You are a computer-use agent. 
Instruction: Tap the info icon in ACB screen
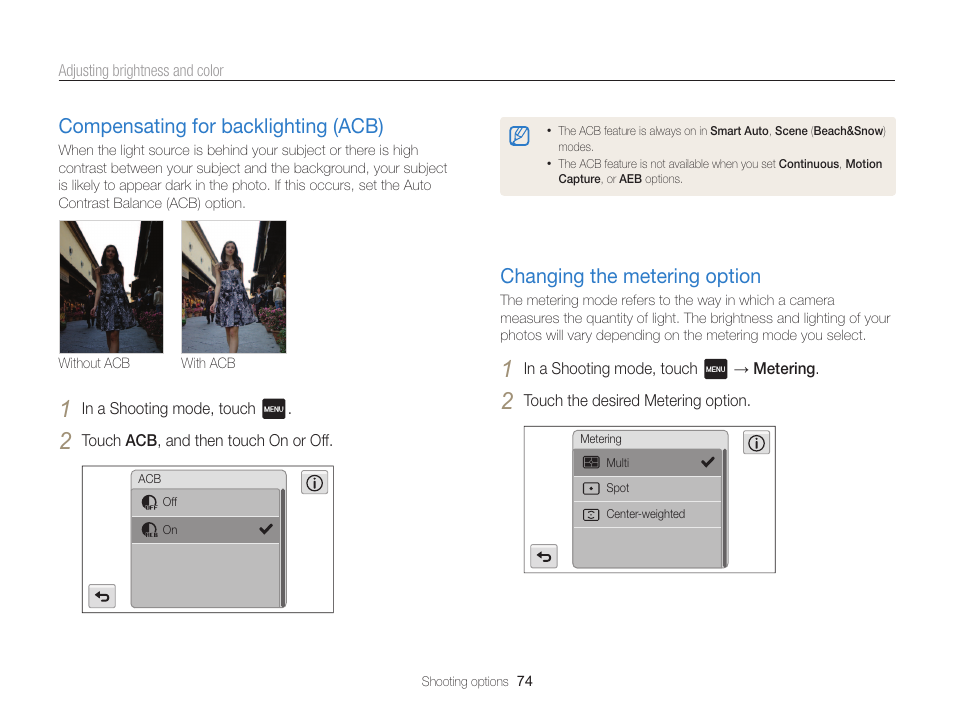point(315,483)
